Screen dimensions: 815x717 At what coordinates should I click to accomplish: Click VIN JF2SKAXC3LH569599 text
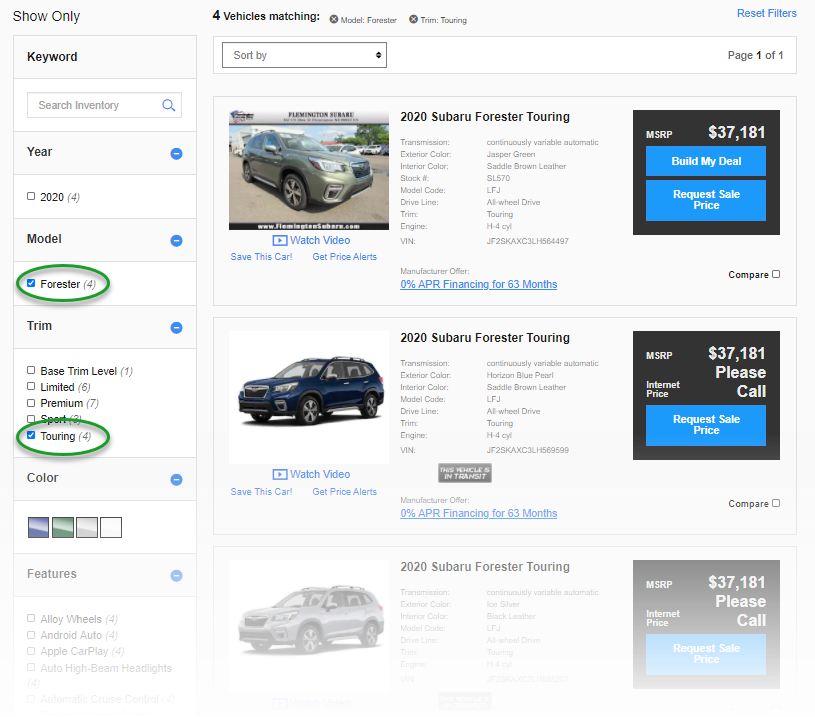tap(528, 450)
